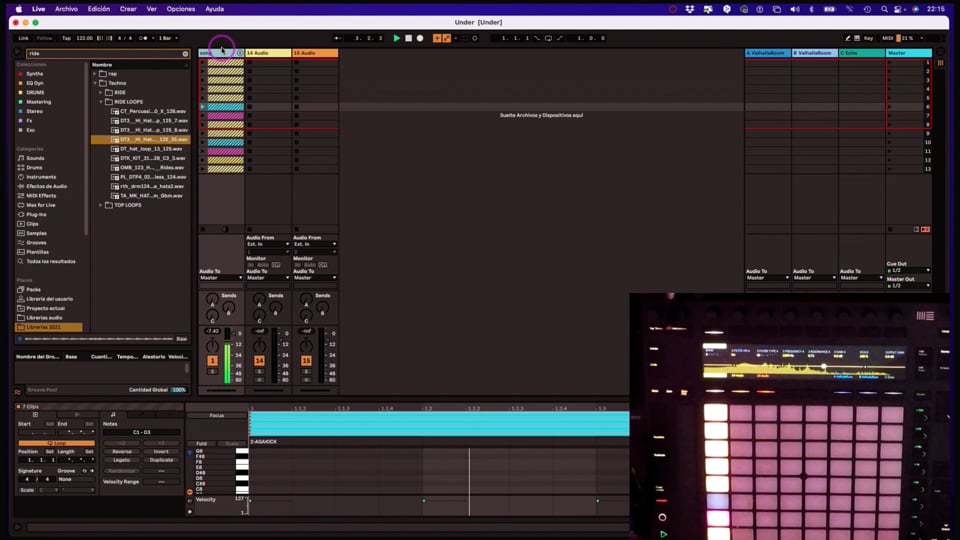Select the 15 Audio track header

[315, 53]
